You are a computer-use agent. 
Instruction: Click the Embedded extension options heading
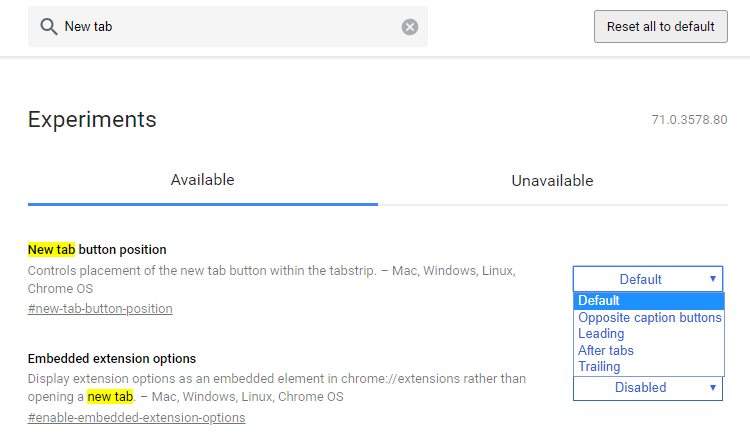point(112,359)
